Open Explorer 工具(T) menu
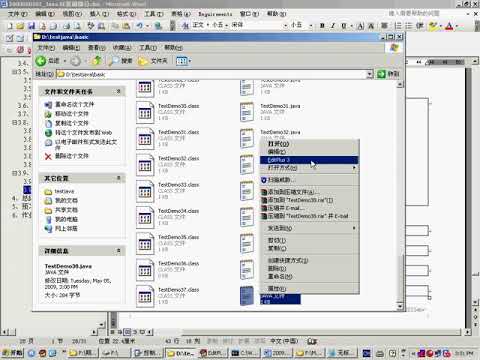480x360 pixels. (148, 48)
